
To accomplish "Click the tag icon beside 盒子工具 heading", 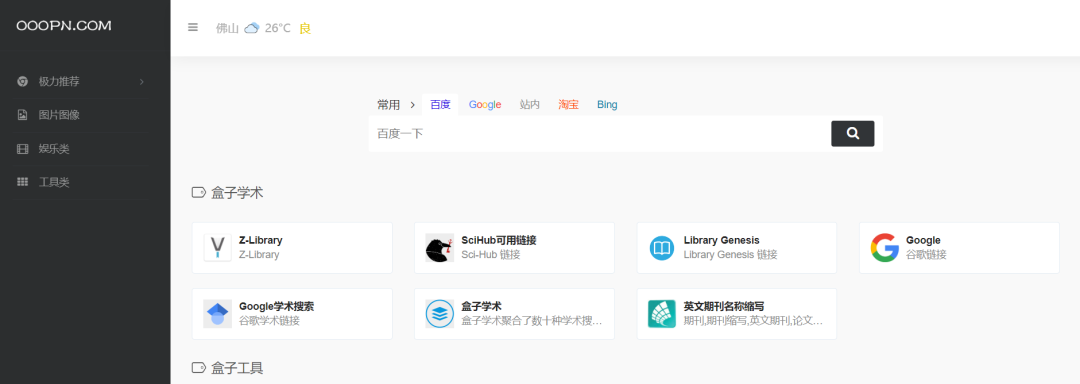I will [198, 367].
